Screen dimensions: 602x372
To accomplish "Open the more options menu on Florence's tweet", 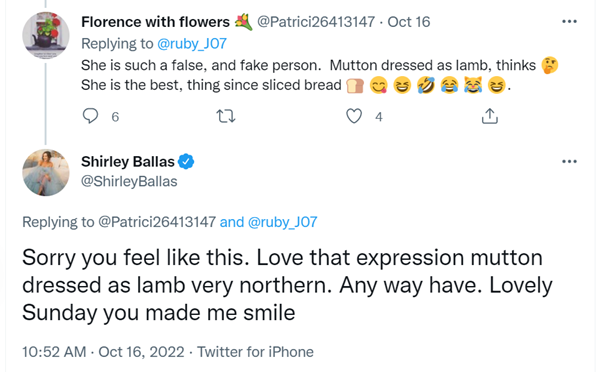I will coord(569,21).
